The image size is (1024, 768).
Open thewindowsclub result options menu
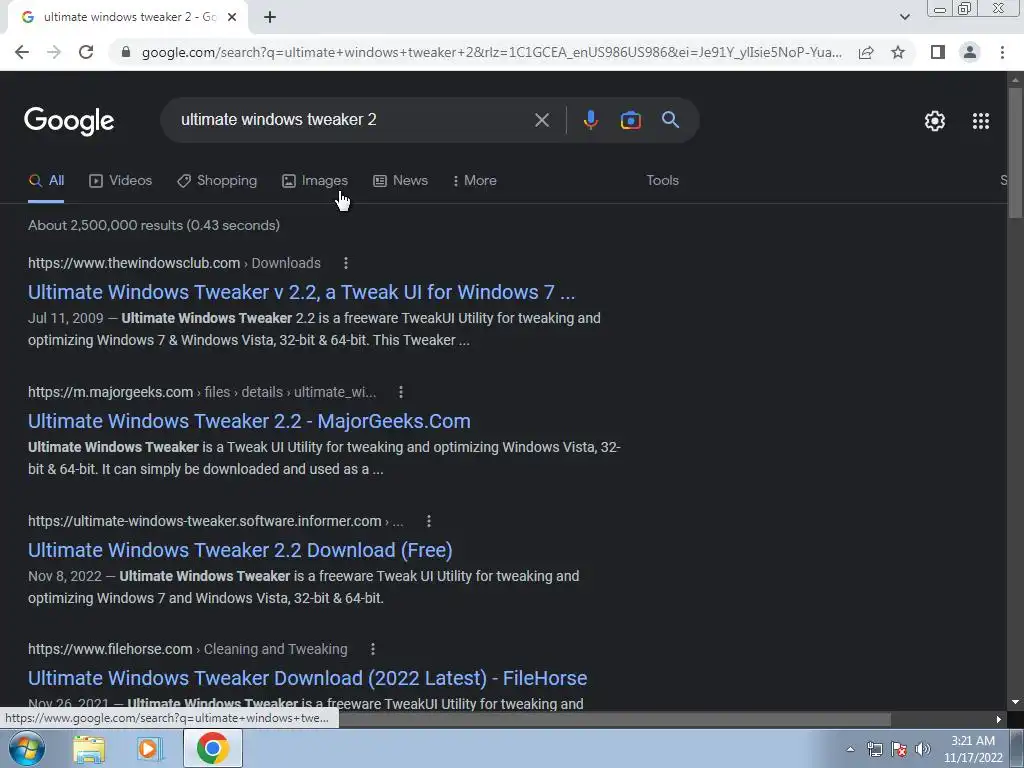point(345,263)
